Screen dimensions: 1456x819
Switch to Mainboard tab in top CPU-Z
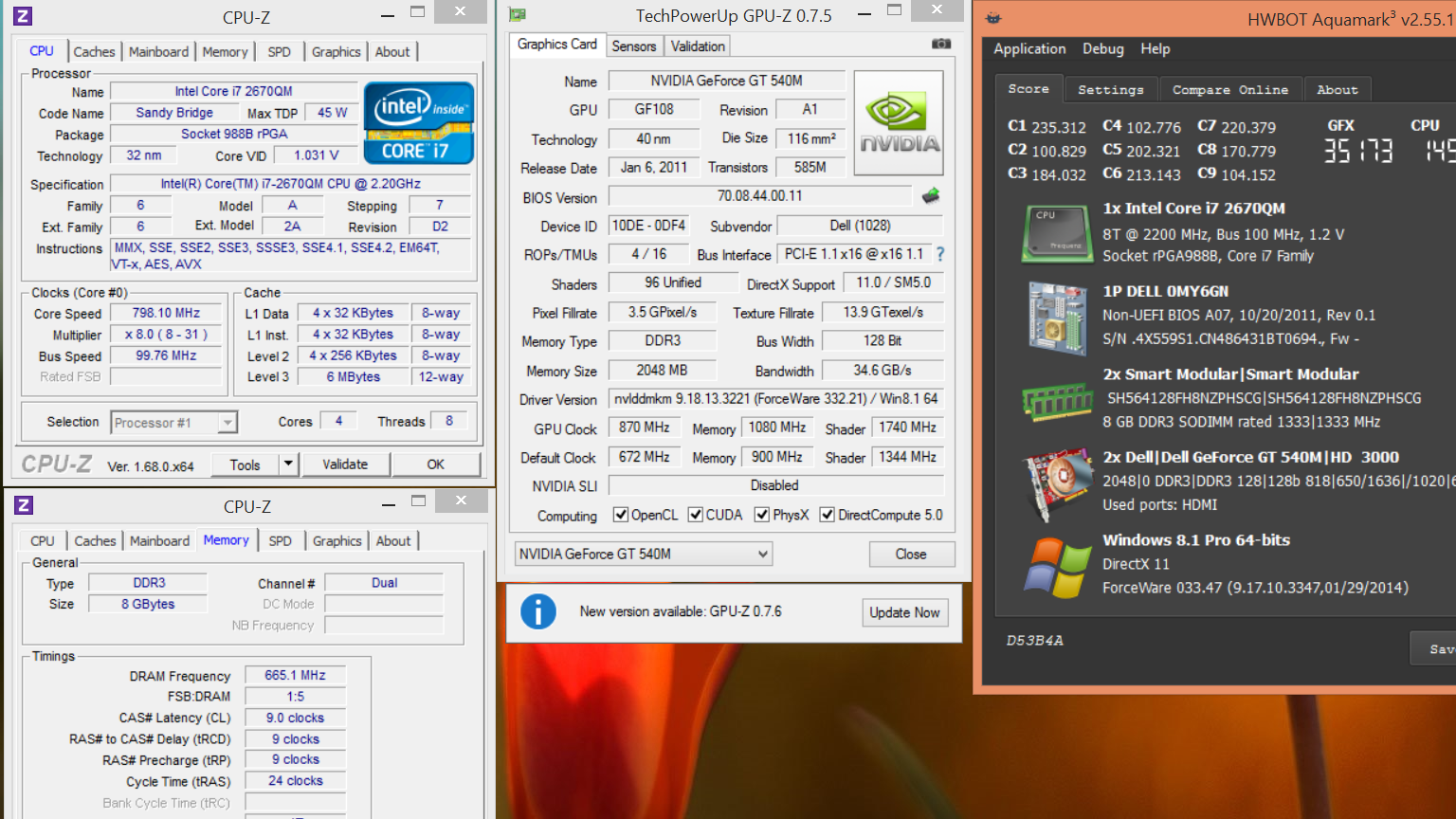158,52
